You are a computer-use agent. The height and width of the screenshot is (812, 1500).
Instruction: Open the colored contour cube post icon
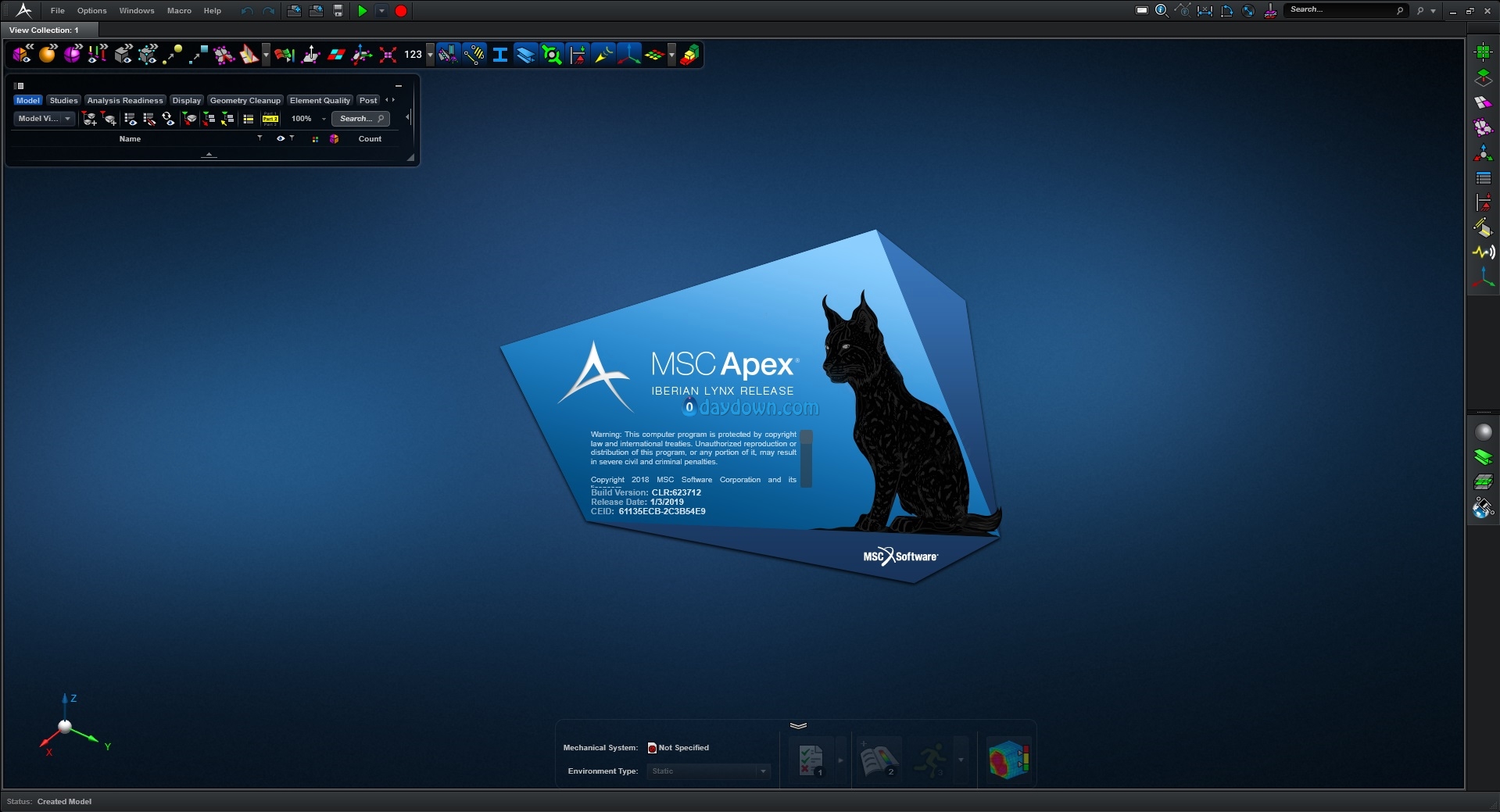(x=1008, y=760)
